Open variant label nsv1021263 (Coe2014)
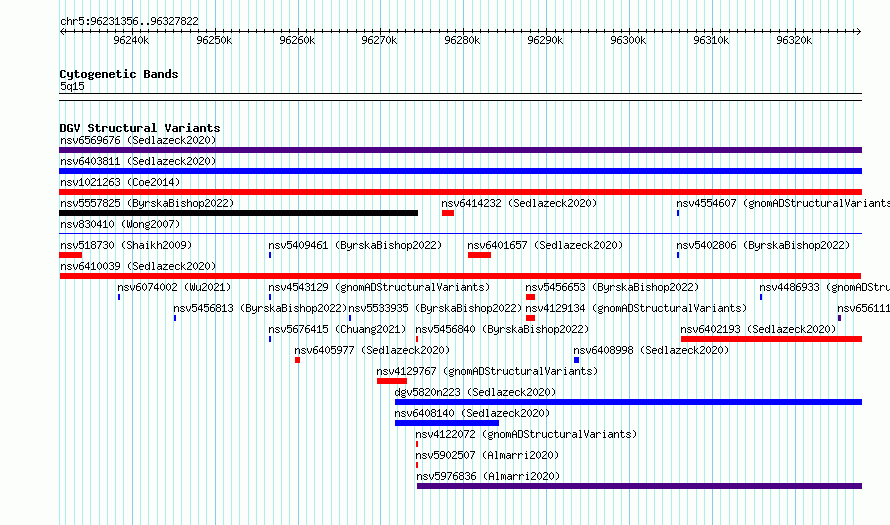 tap(120, 182)
